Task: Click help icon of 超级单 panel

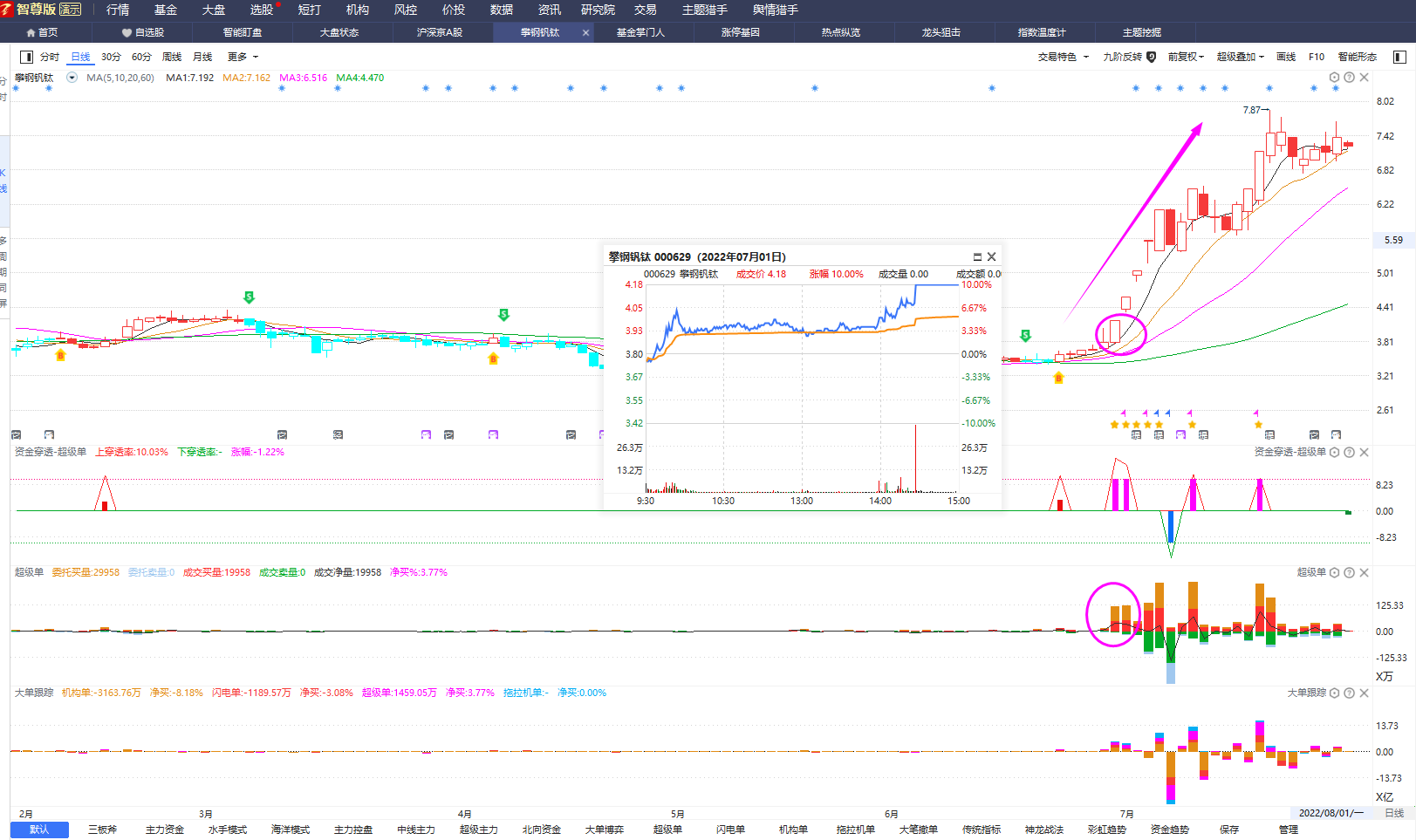Action: [x=1349, y=572]
